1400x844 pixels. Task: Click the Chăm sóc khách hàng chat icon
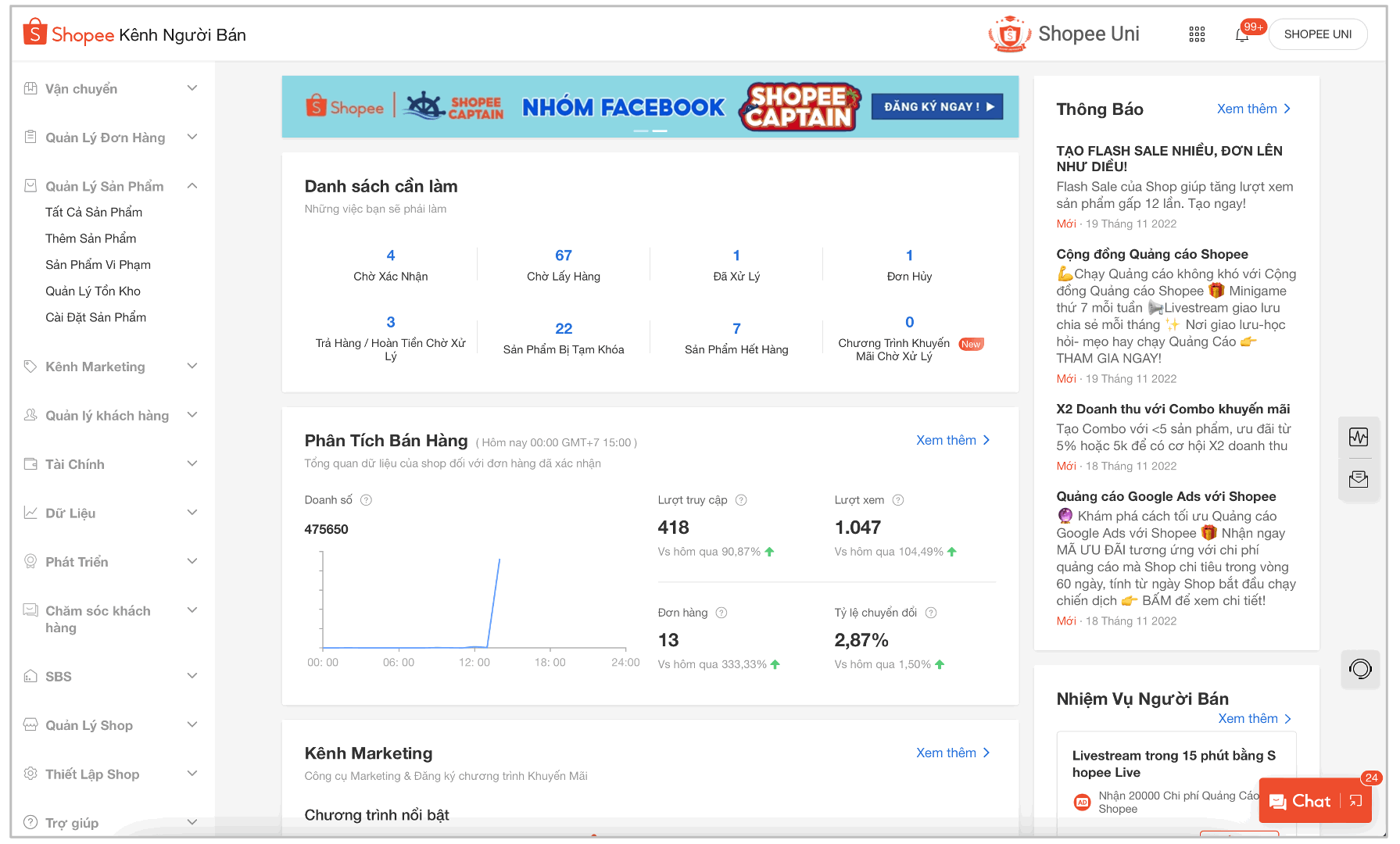click(30, 610)
